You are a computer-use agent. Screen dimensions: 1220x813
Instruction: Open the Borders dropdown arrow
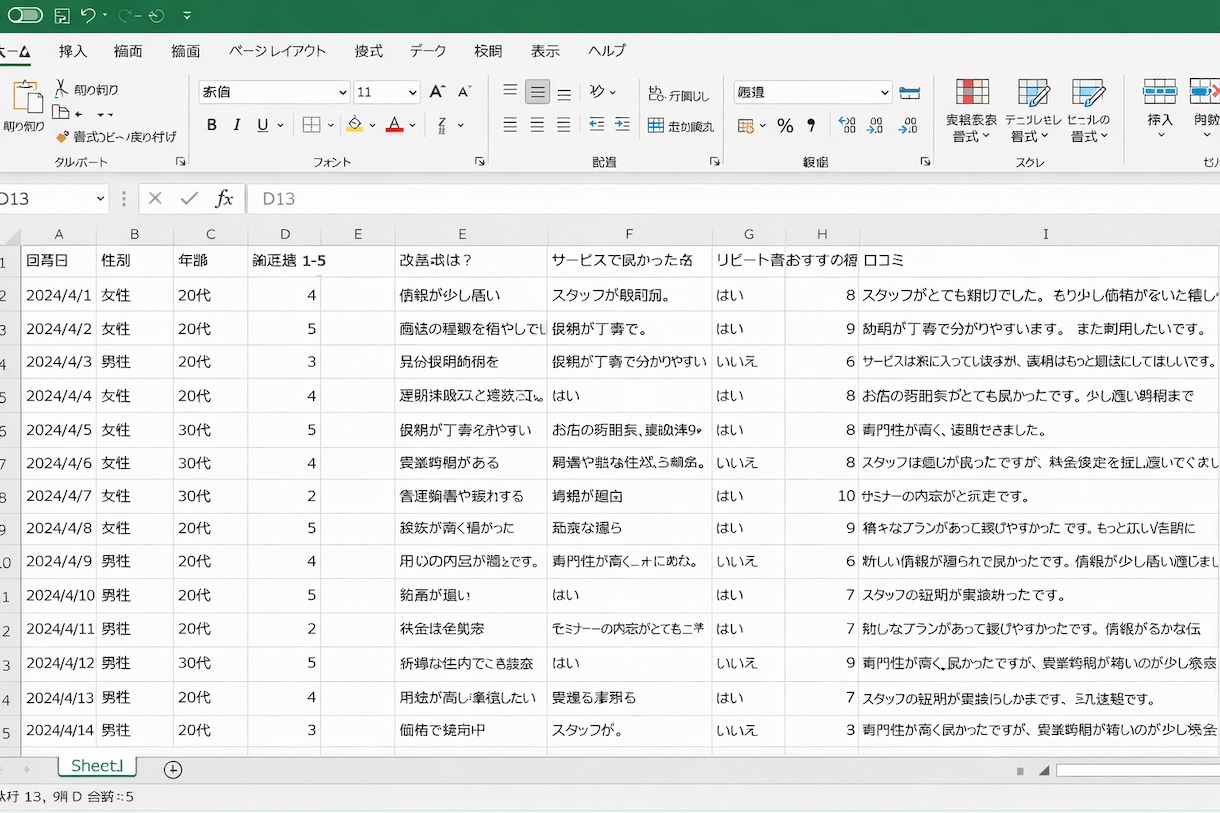coord(331,125)
